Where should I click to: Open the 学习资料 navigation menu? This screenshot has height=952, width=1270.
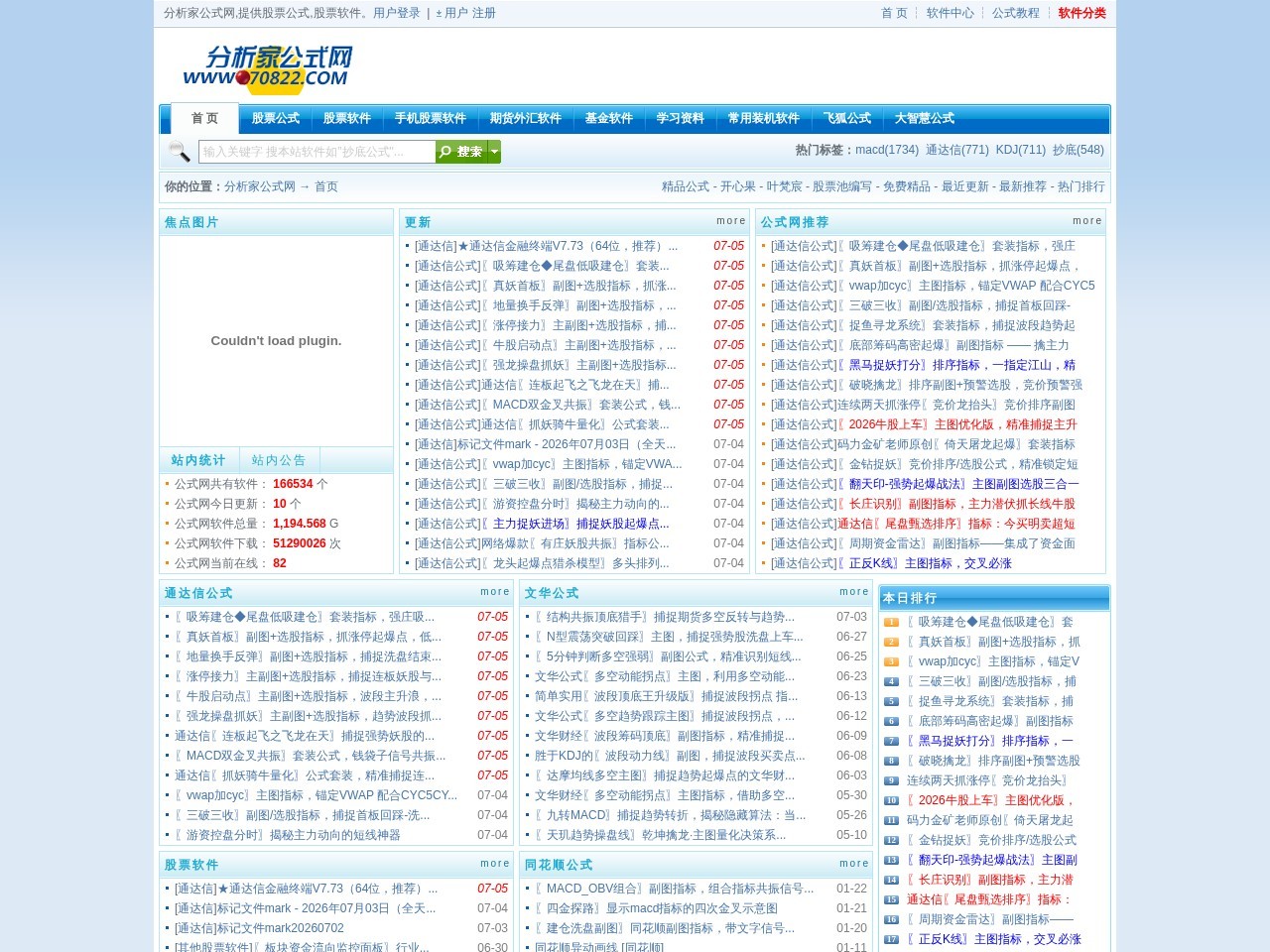680,118
